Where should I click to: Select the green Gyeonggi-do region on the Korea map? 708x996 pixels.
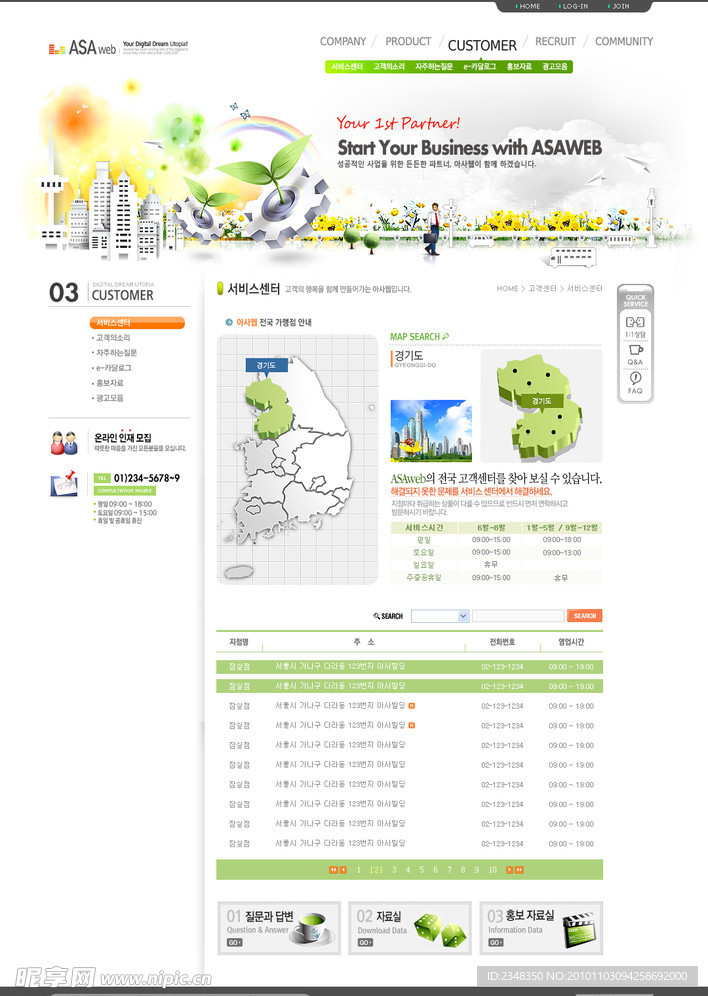tap(271, 408)
